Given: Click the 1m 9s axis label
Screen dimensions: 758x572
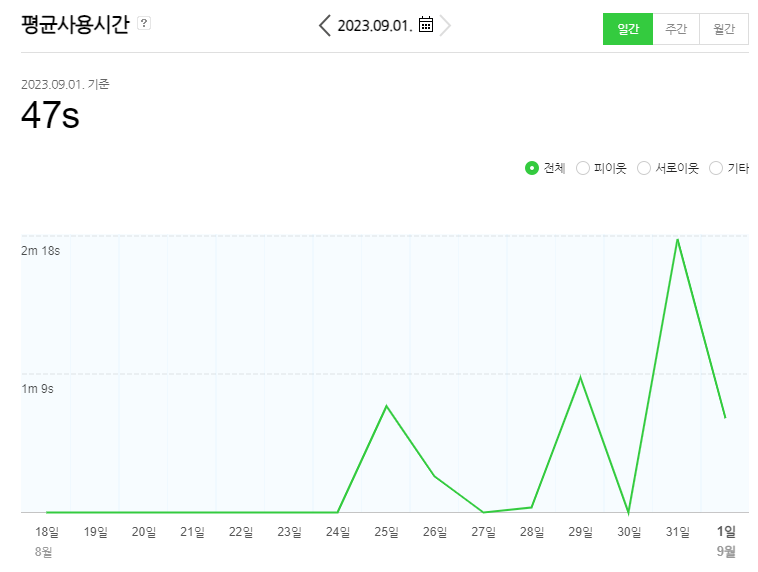Looking at the screenshot, I should (37, 389).
